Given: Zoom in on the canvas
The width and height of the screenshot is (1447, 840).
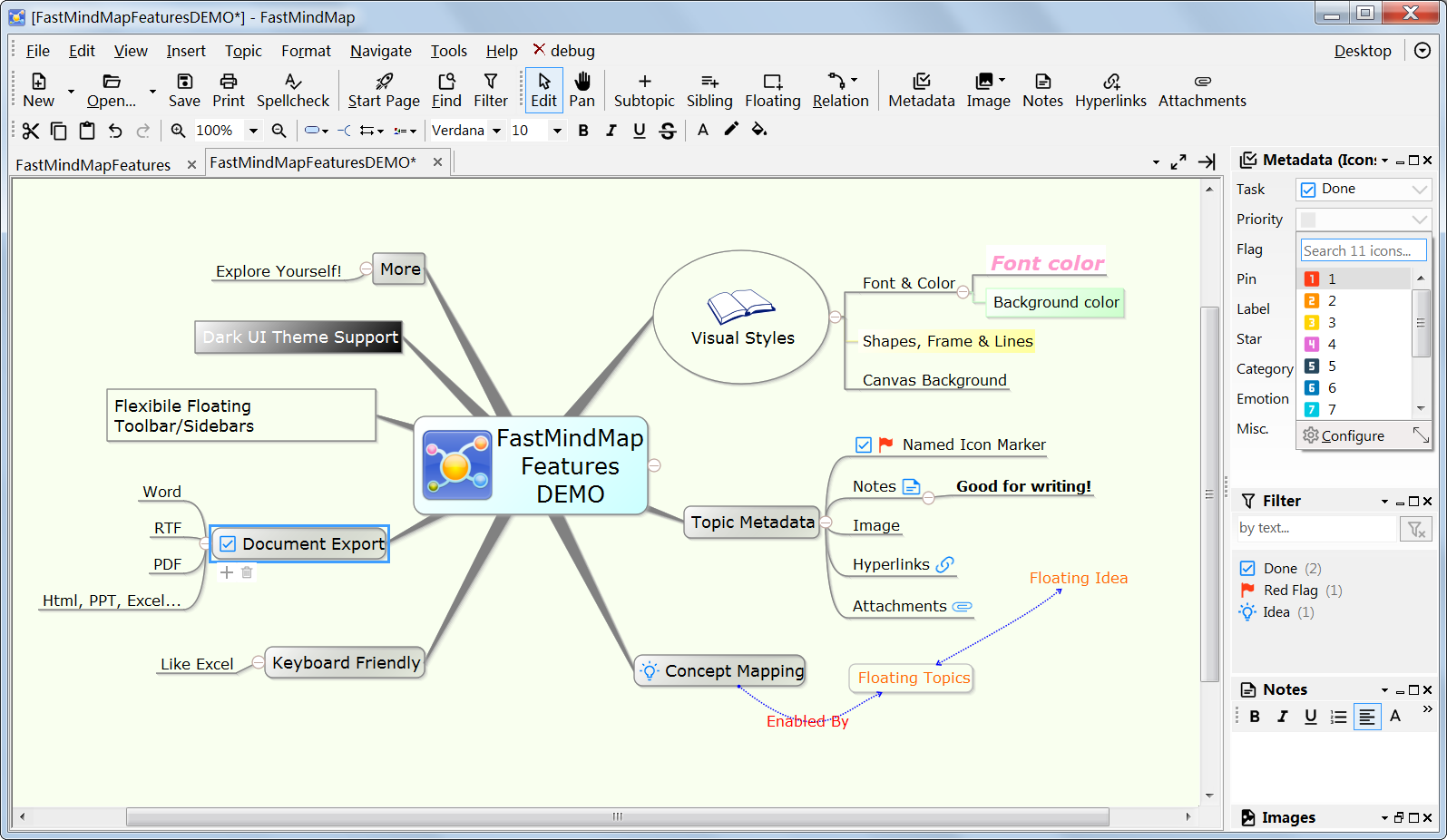Looking at the screenshot, I should pos(178,131).
